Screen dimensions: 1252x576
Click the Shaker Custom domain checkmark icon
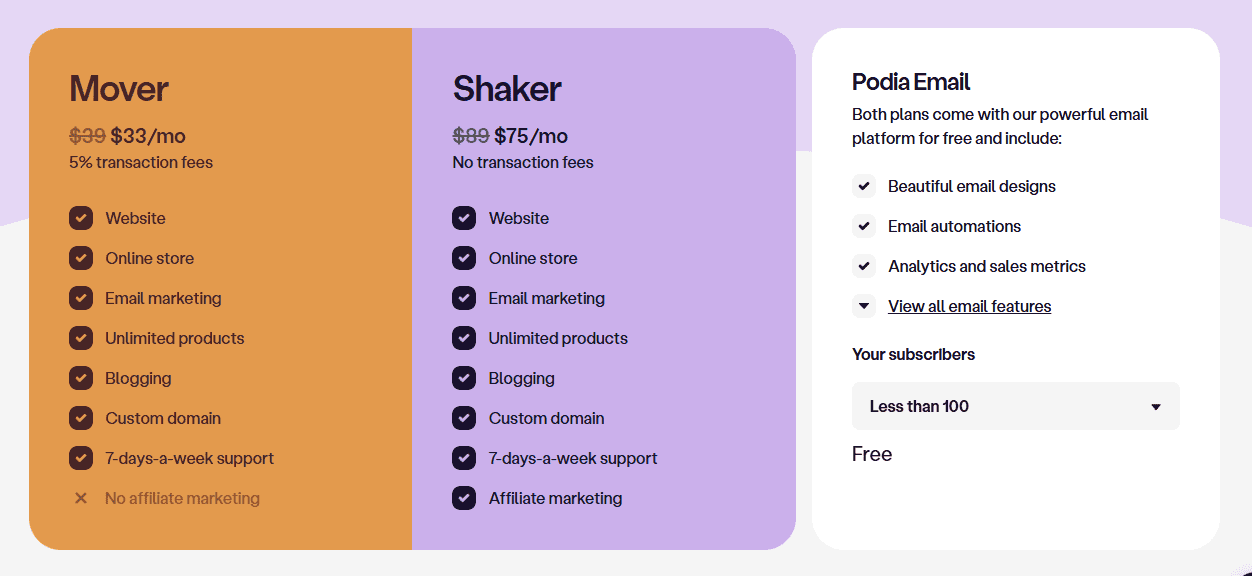(x=464, y=418)
